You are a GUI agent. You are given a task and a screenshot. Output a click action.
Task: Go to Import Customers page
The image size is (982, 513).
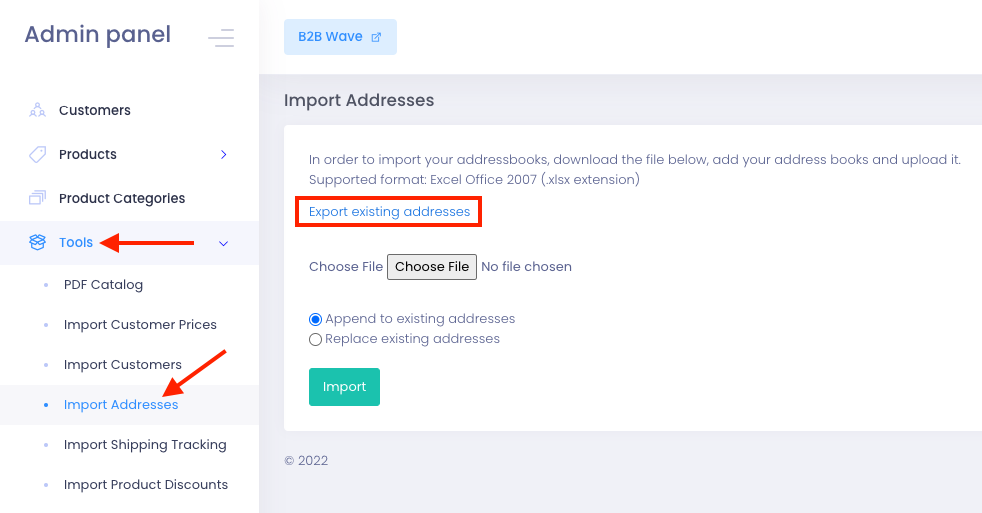point(123,365)
